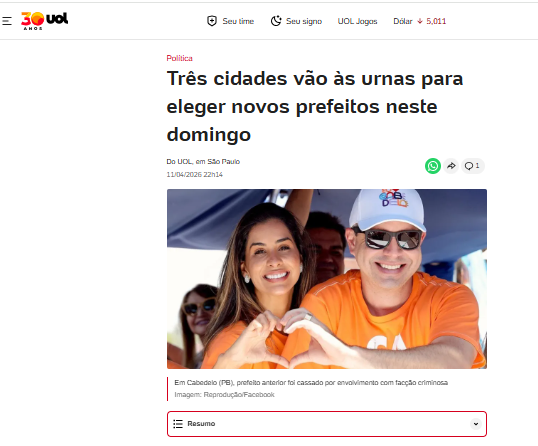Click the comment count number 1
The width and height of the screenshot is (538, 446).
477,166
